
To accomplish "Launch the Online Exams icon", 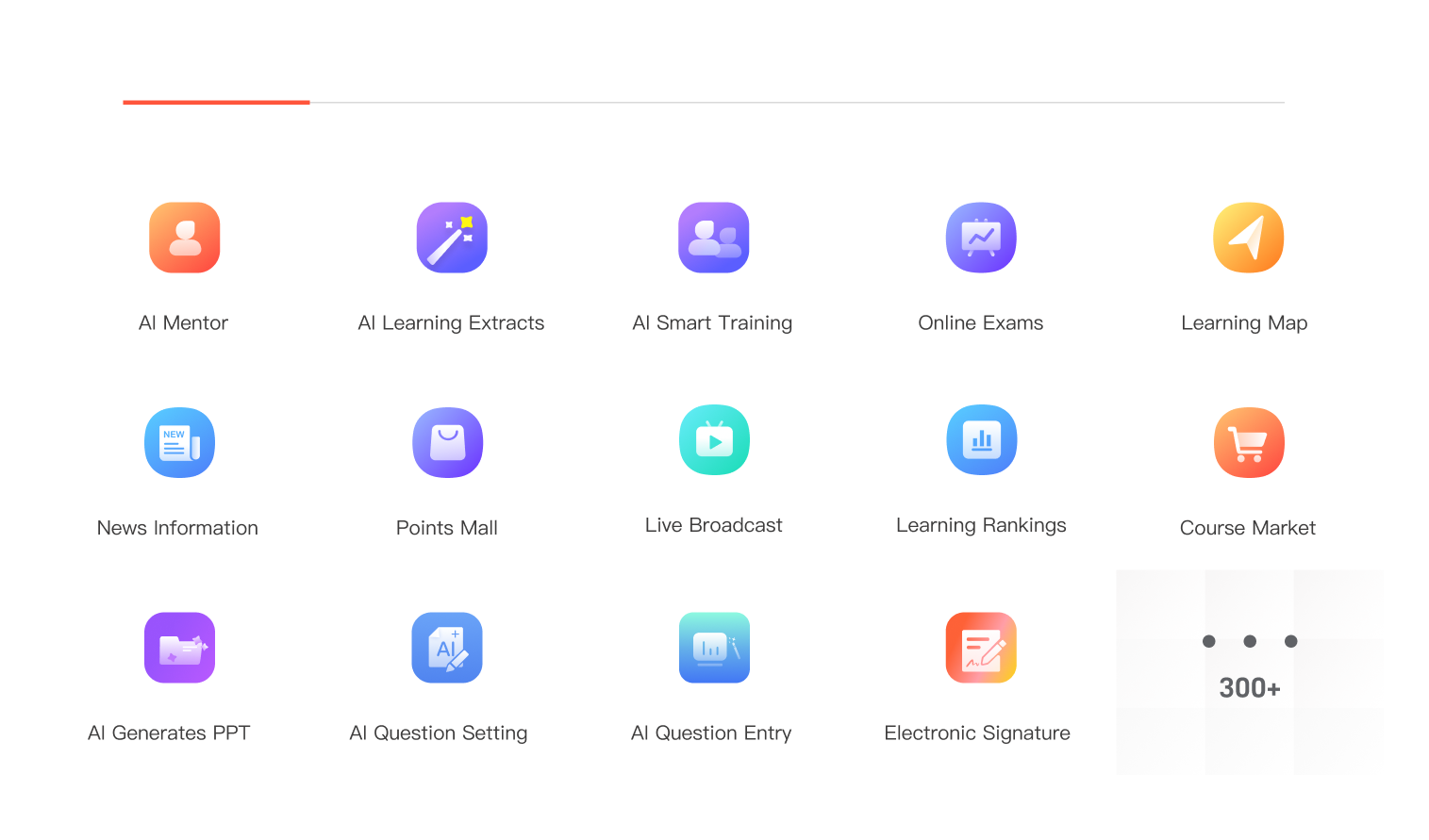I will [981, 238].
